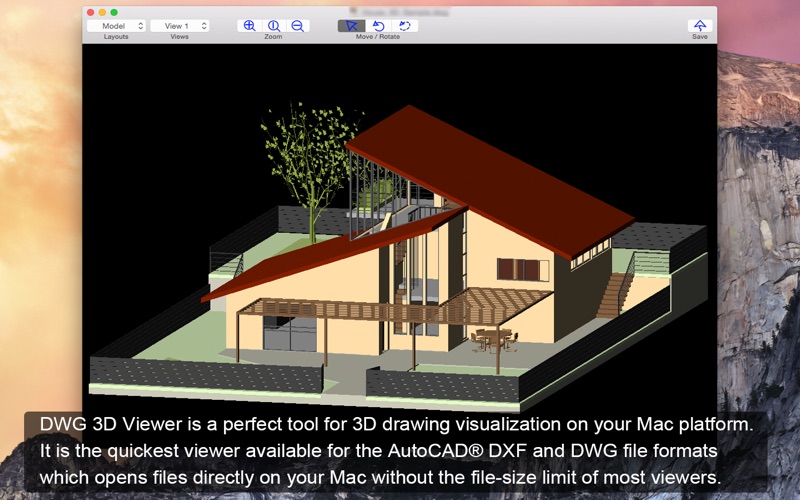Select the dashed Rotate arrow tool
800x500 pixels.
coord(405,26)
